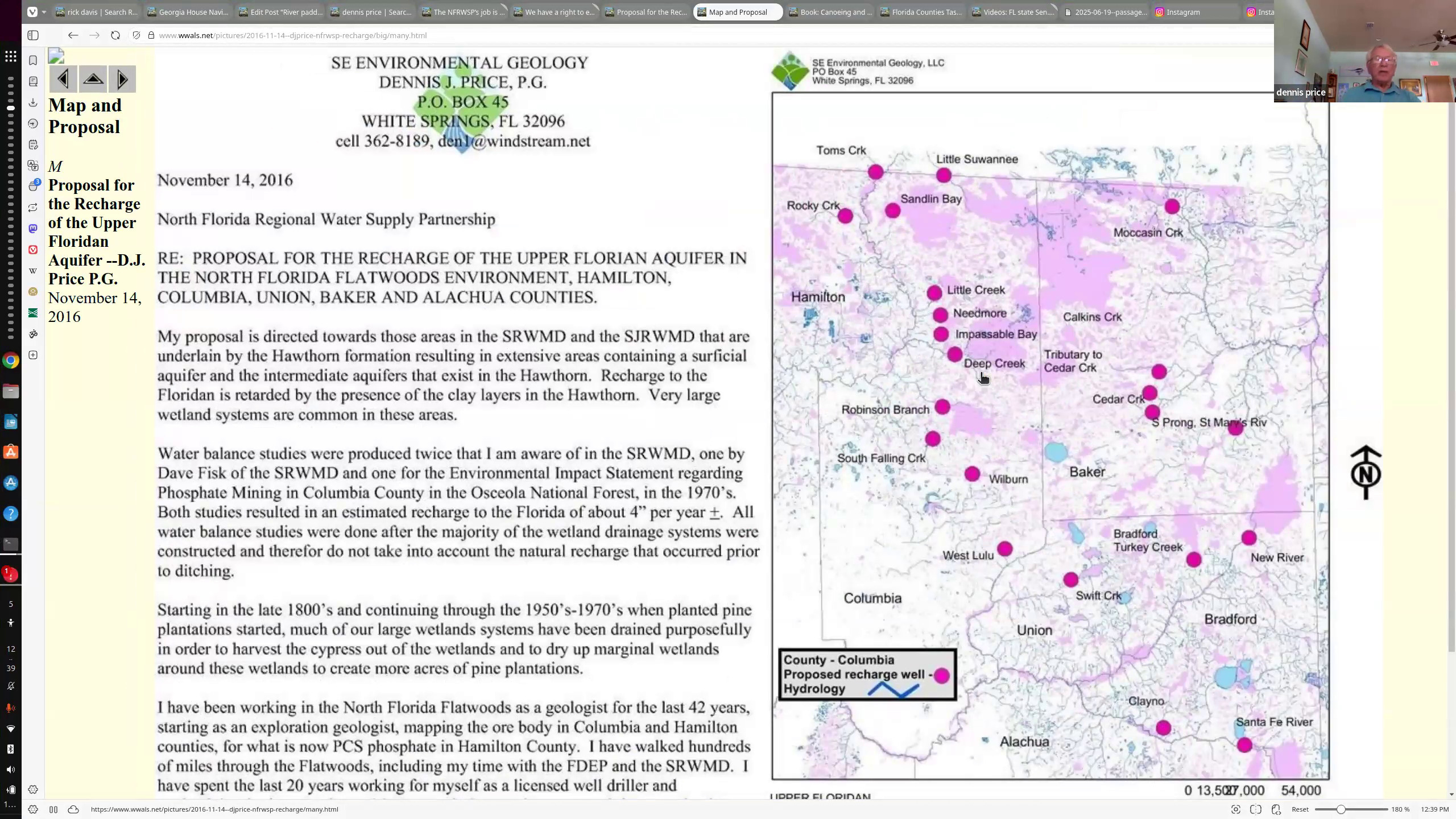The image size is (1456, 819).
Task: Open the Reading List panel
Action: click(33, 81)
